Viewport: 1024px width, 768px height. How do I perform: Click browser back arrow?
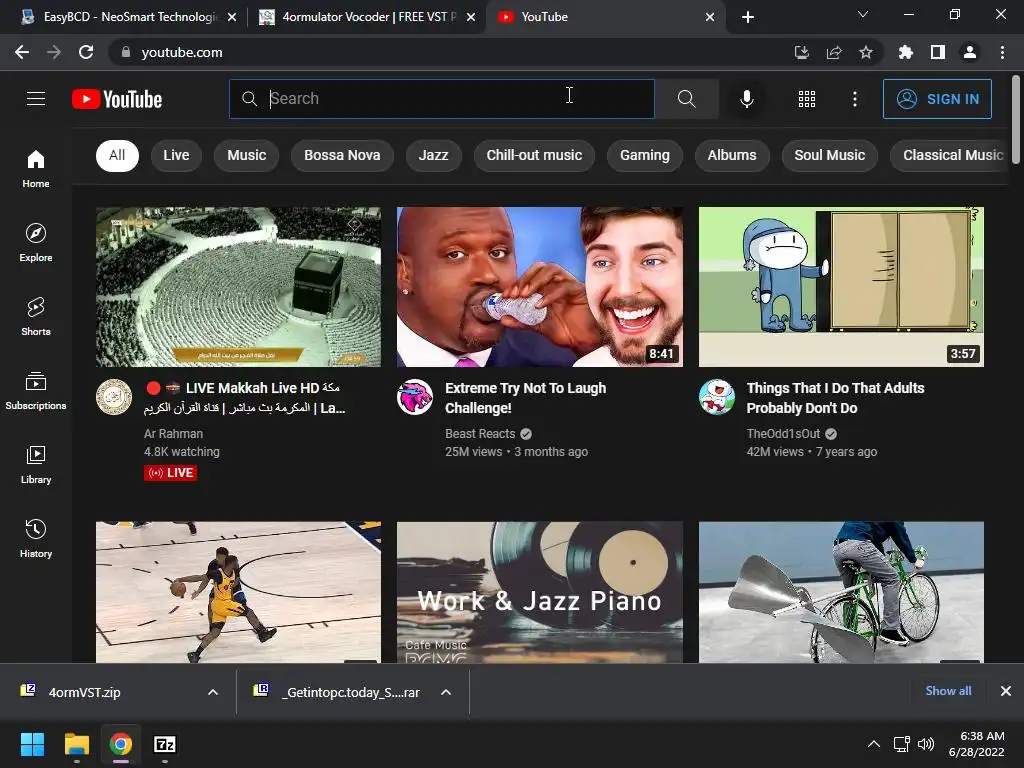(22, 52)
